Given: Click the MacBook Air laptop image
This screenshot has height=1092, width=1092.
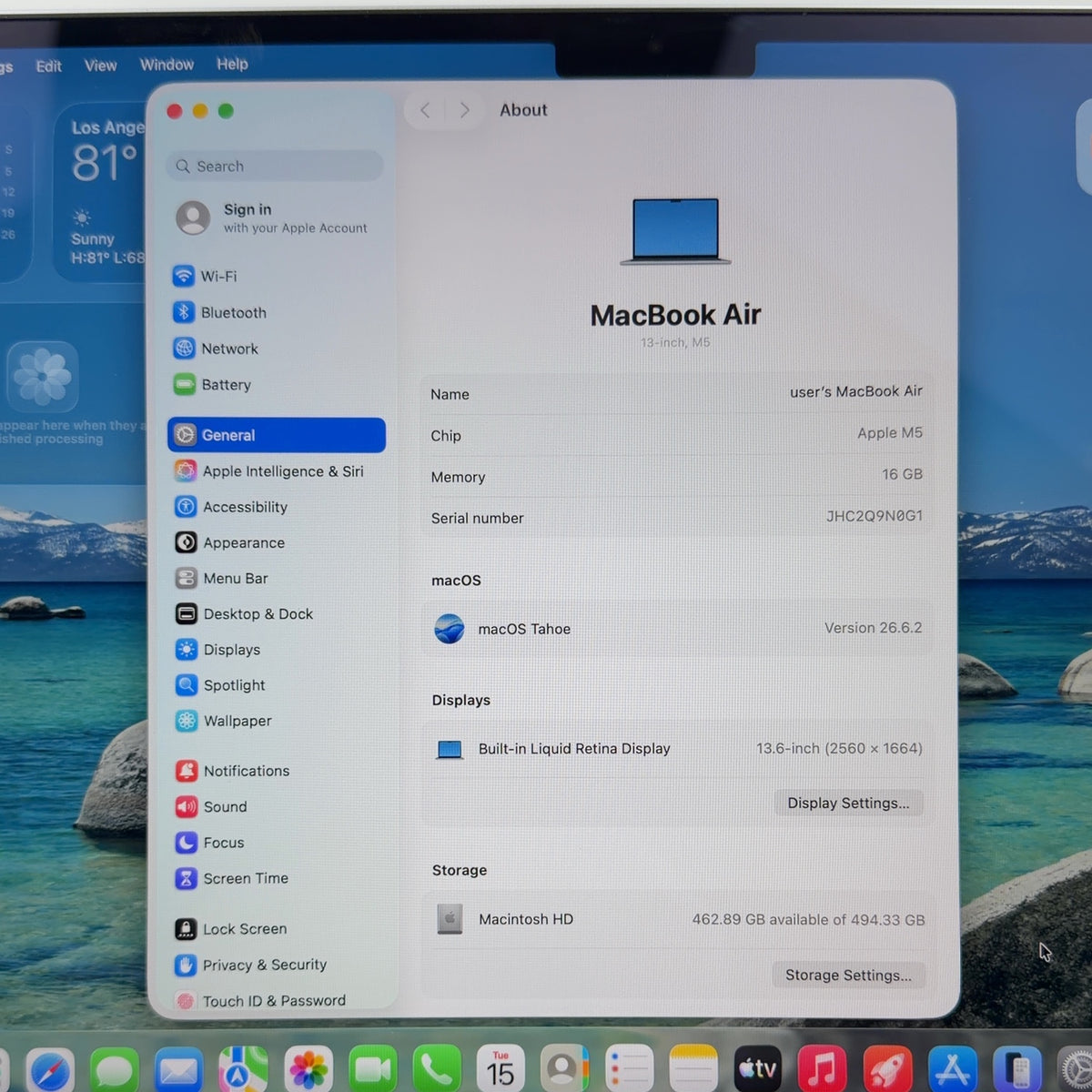Looking at the screenshot, I should (675, 231).
